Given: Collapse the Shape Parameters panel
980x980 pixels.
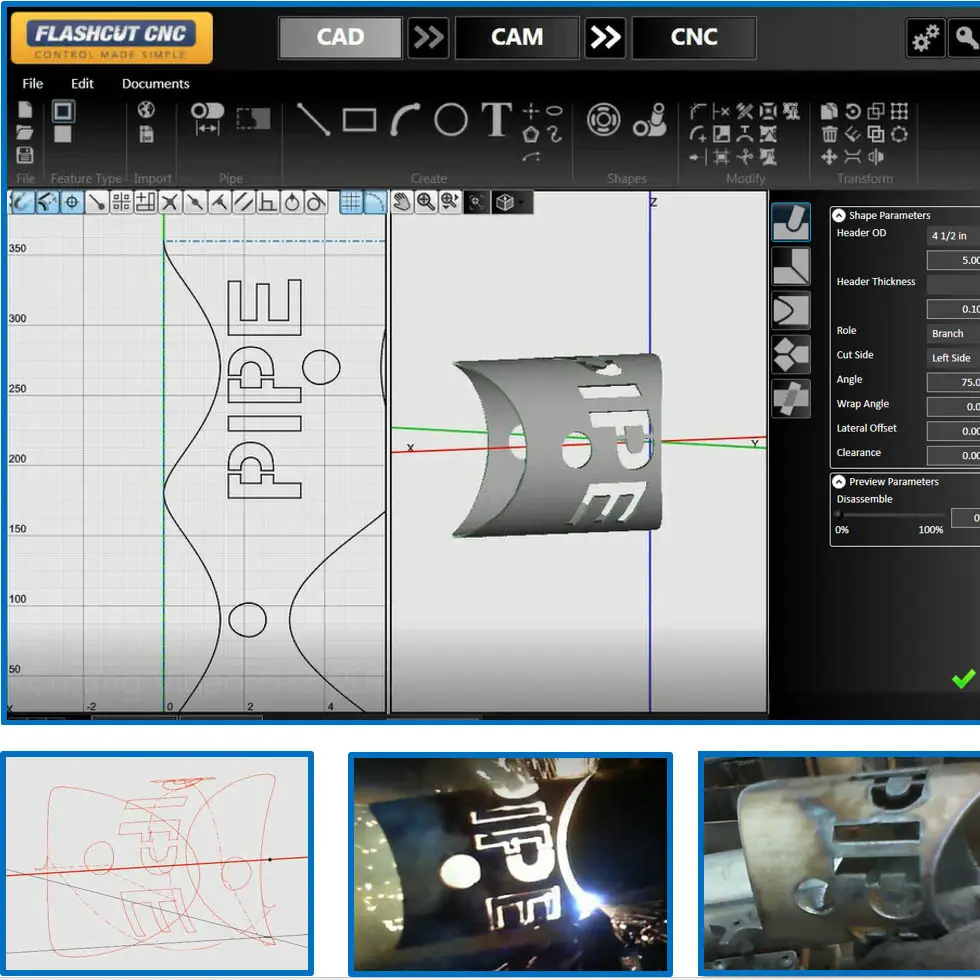Looking at the screenshot, I should pos(836,215).
